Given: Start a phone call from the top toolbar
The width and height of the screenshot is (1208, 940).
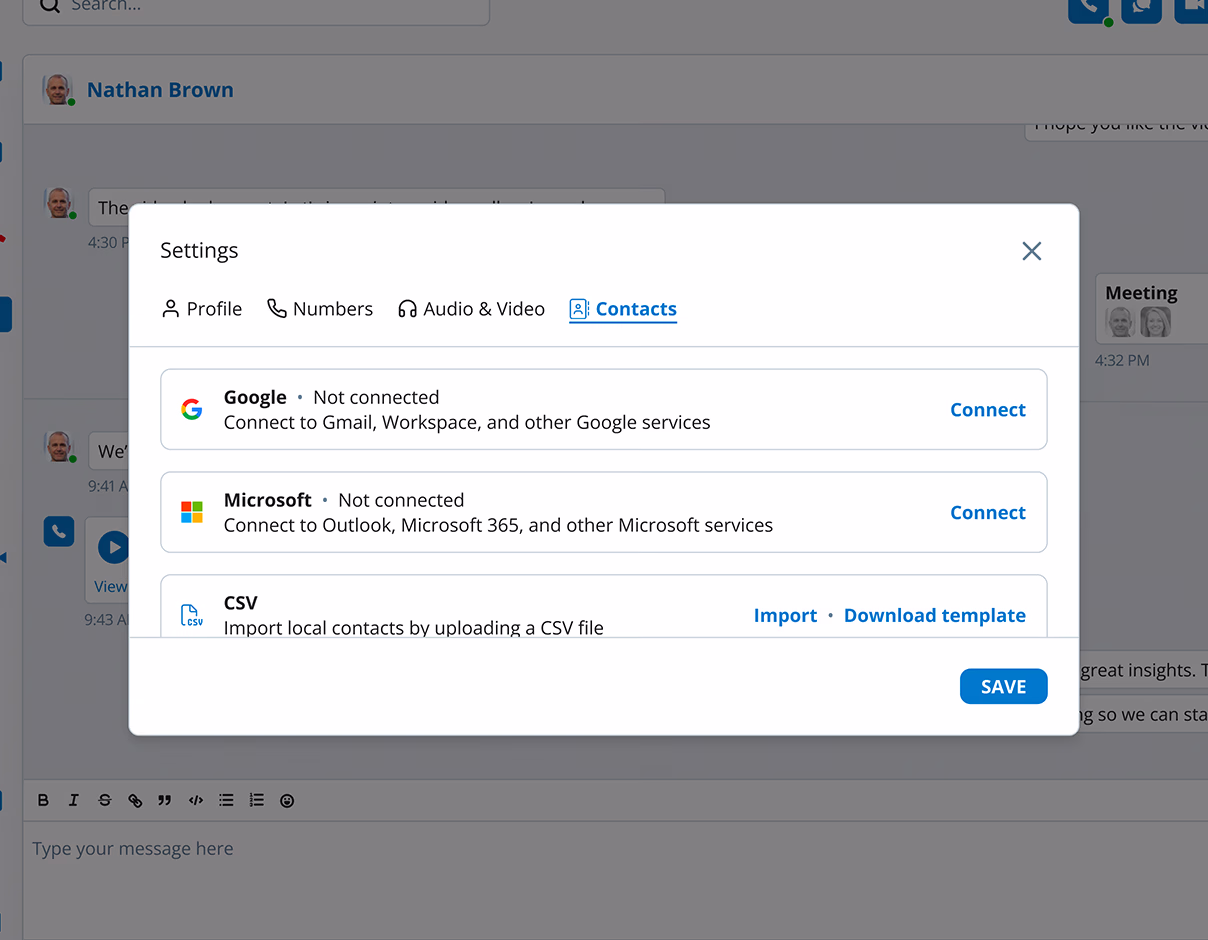Looking at the screenshot, I should click(x=1088, y=10).
